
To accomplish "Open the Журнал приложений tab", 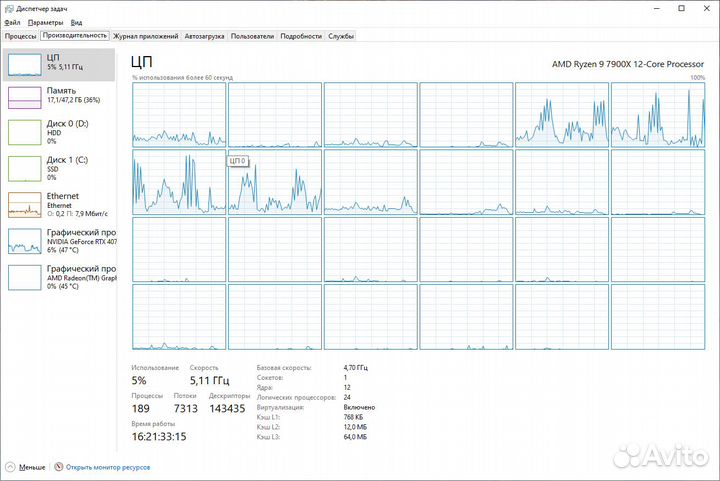I will pos(146,36).
